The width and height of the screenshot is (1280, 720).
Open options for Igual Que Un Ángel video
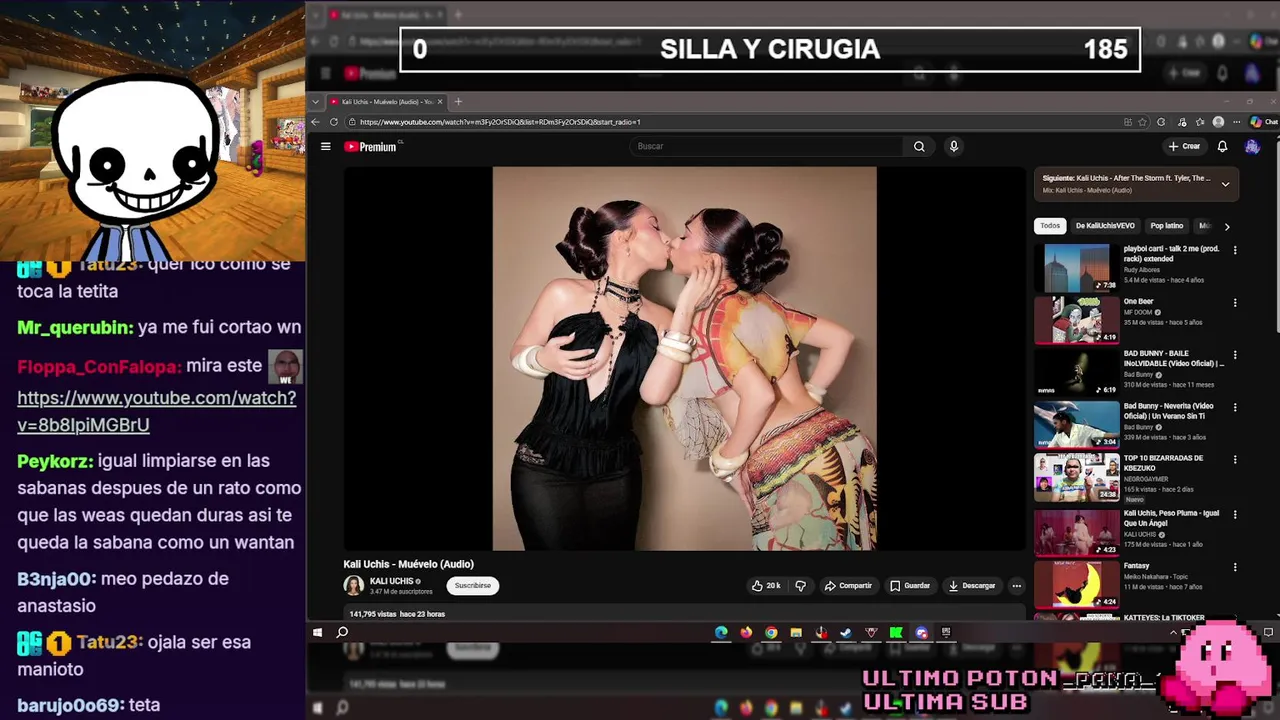point(1235,515)
